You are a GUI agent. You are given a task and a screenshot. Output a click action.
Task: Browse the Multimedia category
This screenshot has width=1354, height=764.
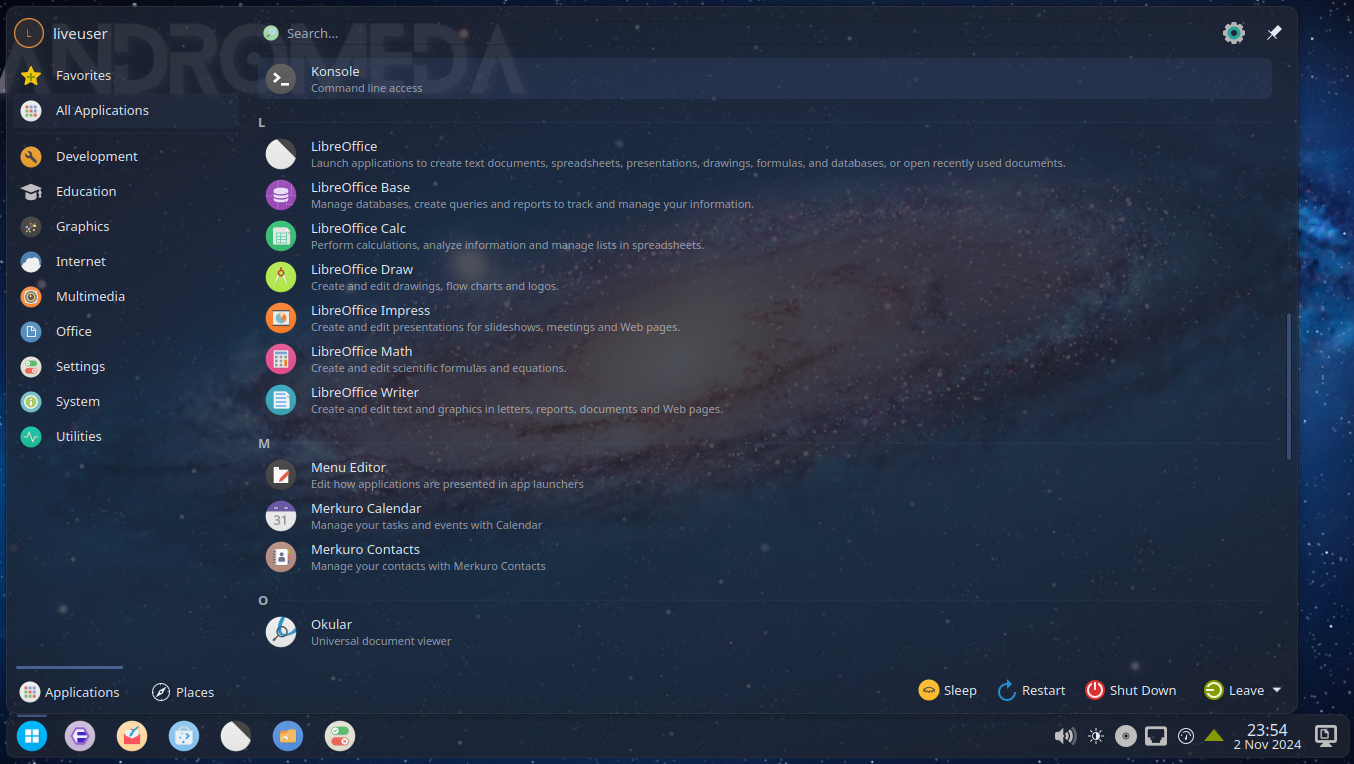point(127,296)
